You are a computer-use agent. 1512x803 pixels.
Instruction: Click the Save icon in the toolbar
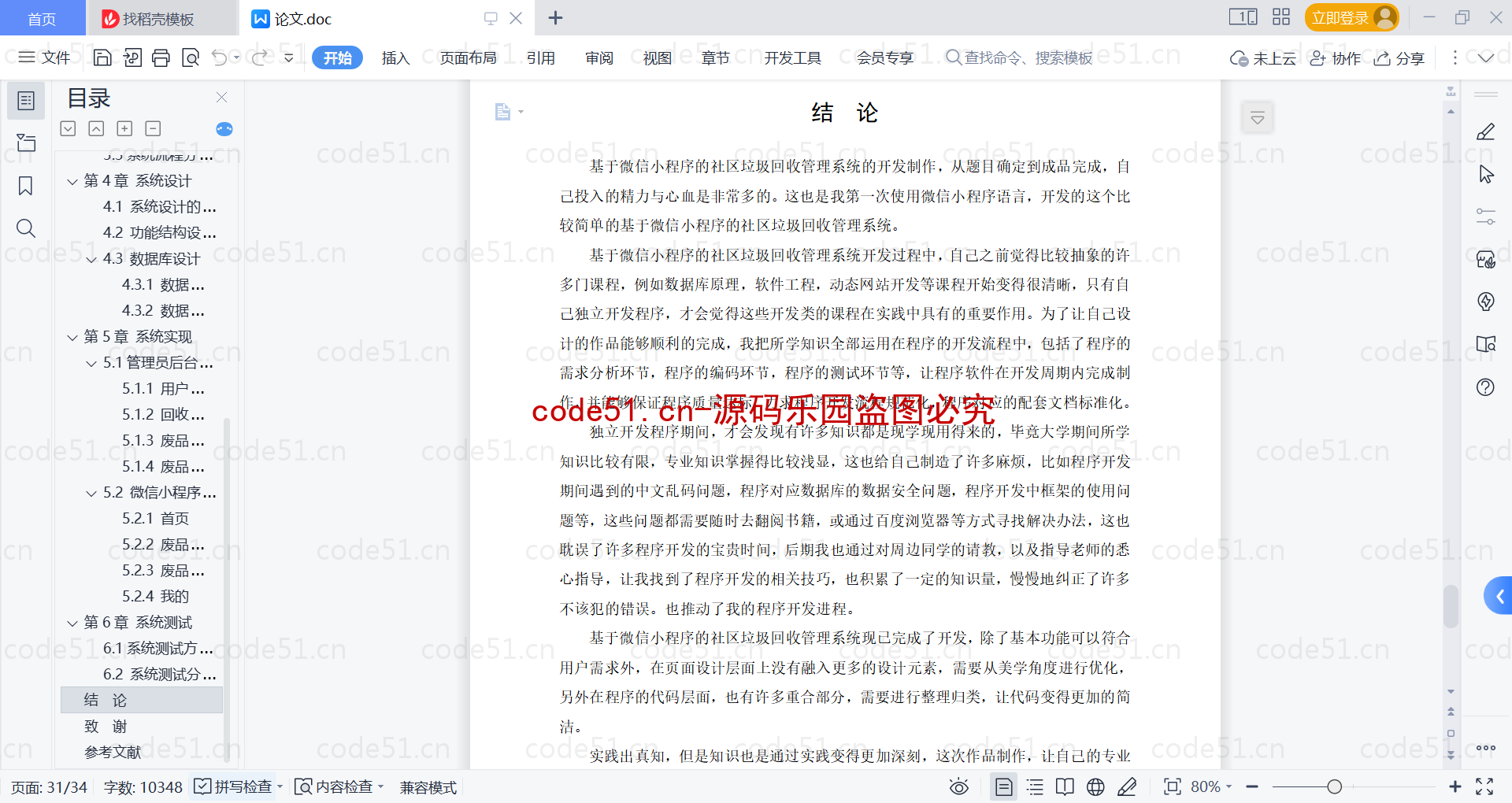[x=102, y=57]
